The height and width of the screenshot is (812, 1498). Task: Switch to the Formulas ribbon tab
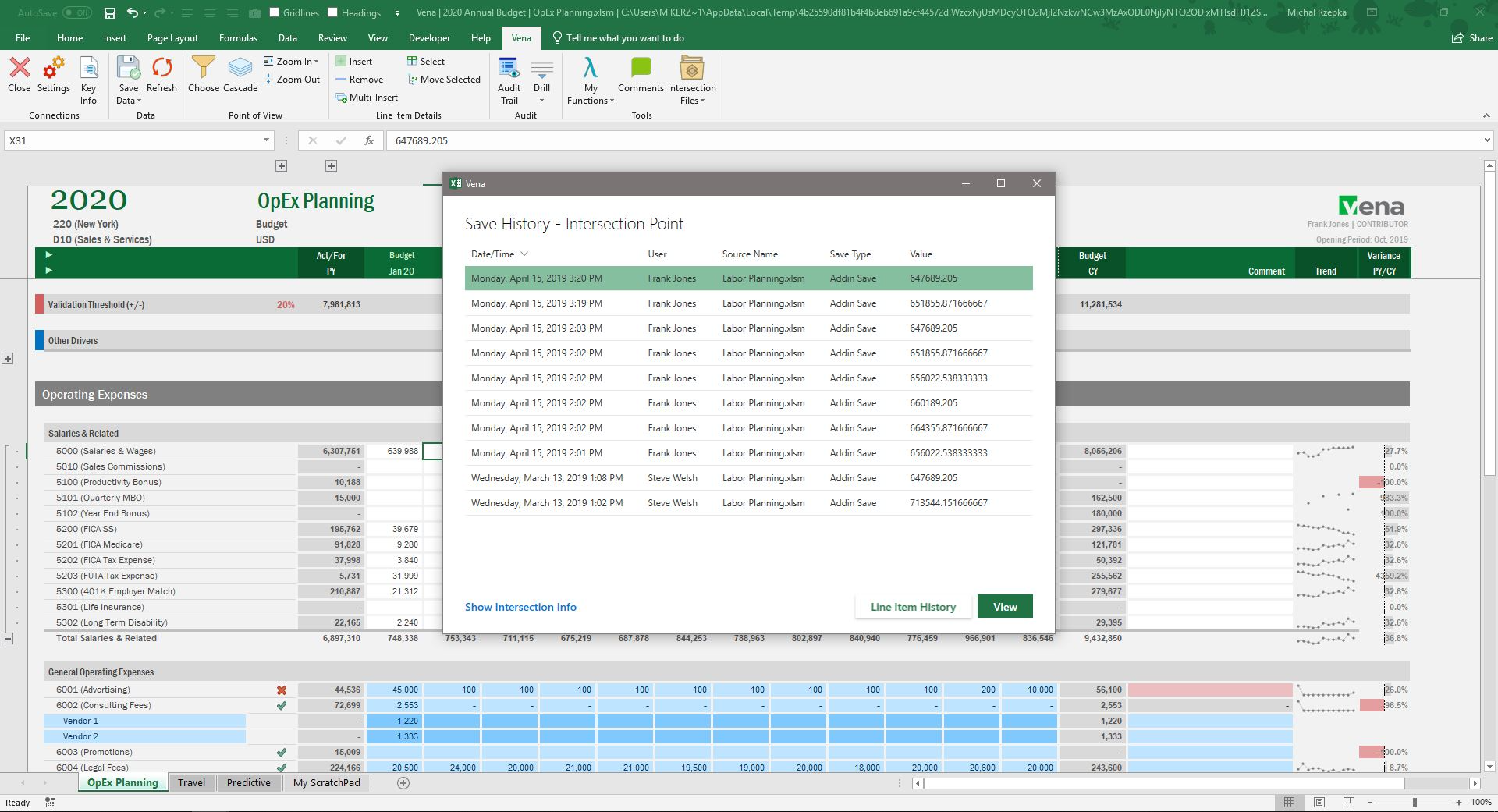coord(238,37)
